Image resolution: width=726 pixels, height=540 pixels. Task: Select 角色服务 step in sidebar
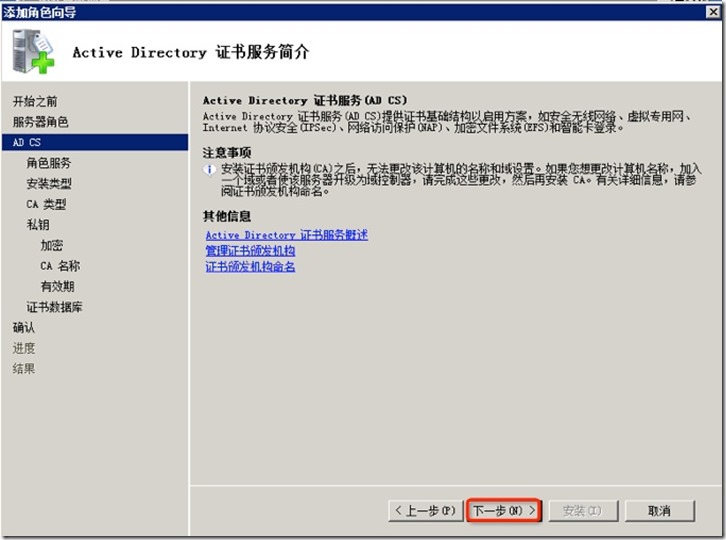tap(49, 163)
